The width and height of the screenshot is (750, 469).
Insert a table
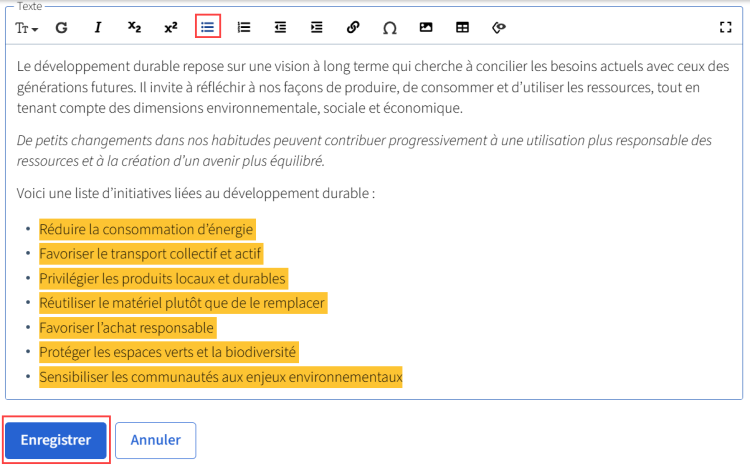[x=463, y=28]
